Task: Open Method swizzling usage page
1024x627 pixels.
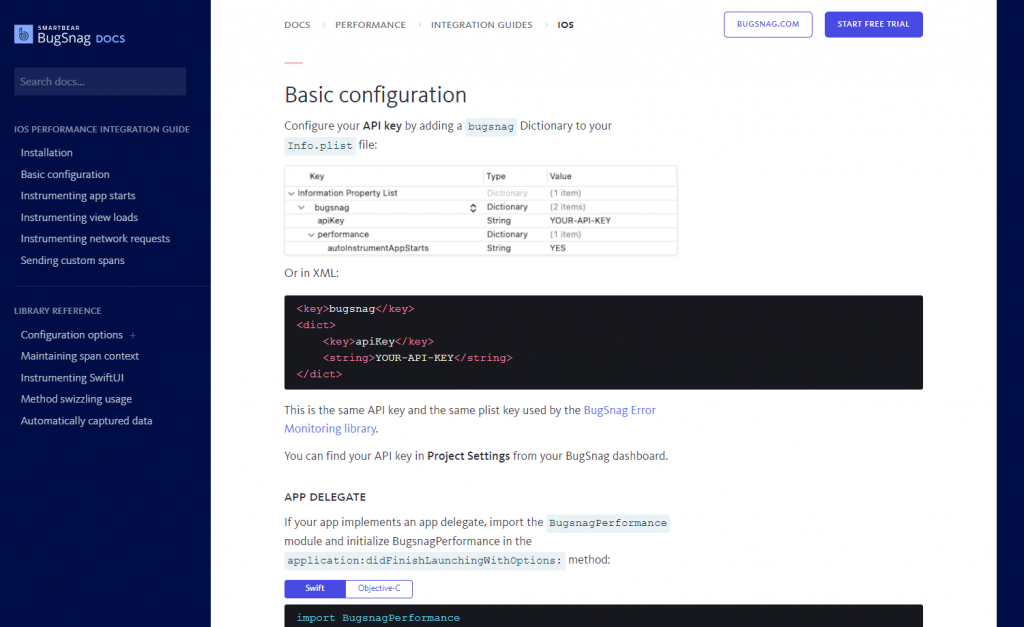Action: [76, 399]
